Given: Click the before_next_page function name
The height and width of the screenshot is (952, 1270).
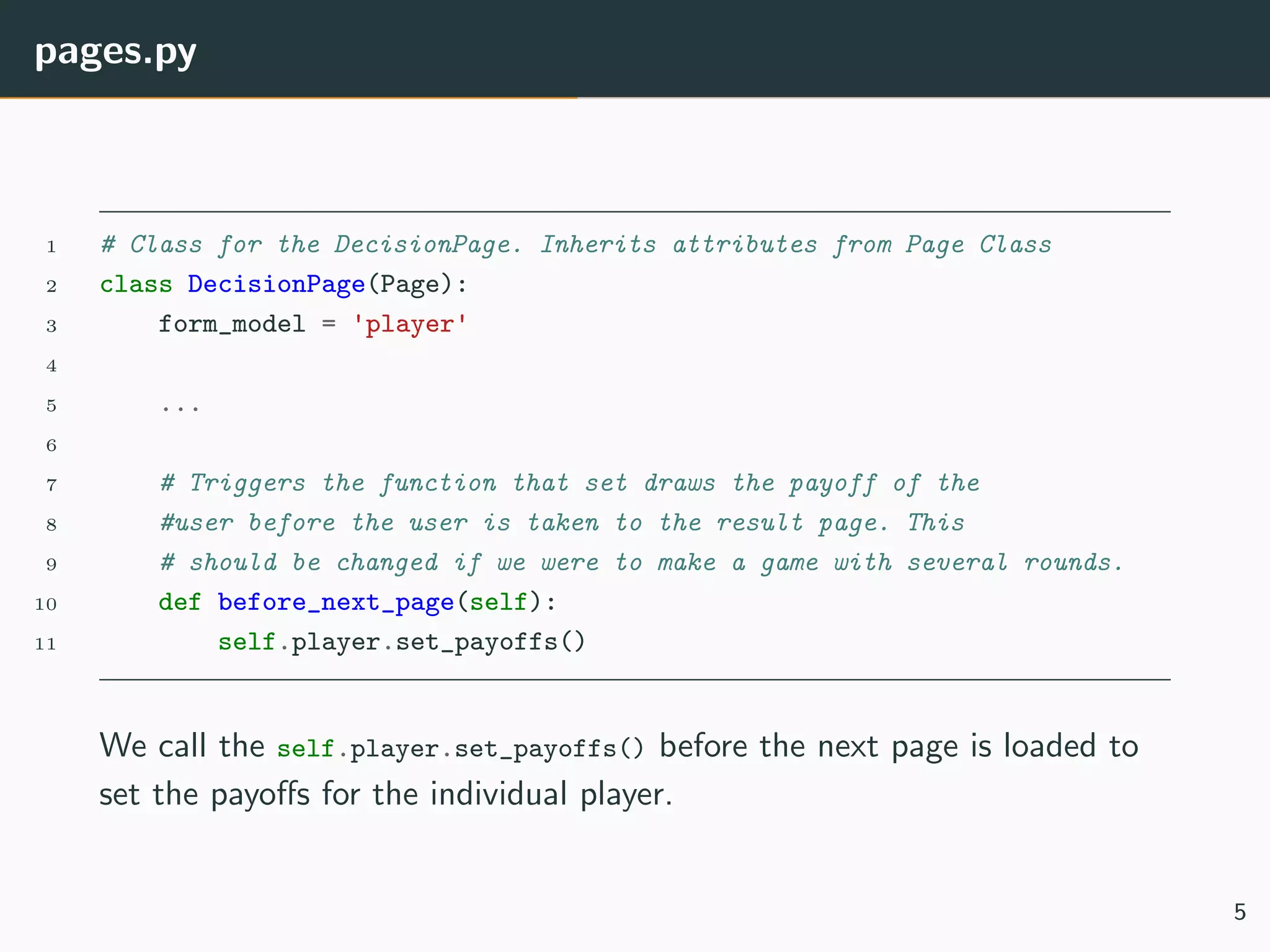Looking at the screenshot, I should click(x=335, y=602).
